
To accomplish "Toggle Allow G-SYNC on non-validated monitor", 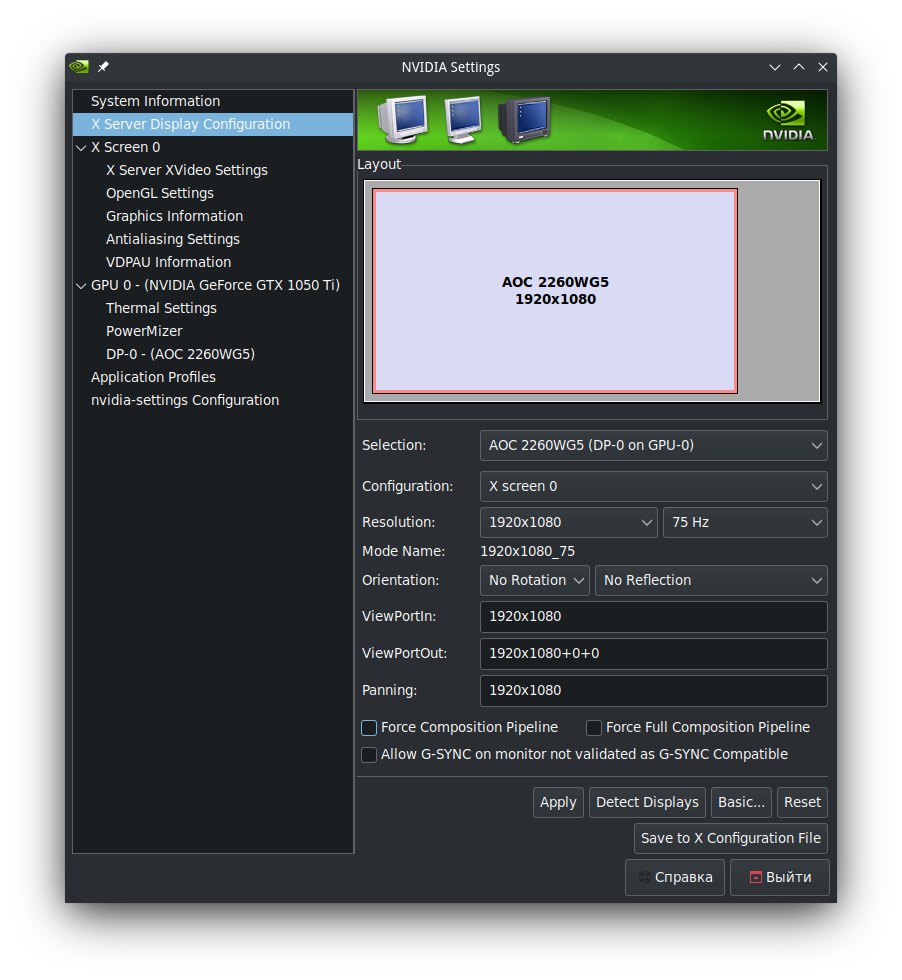I will [x=369, y=754].
